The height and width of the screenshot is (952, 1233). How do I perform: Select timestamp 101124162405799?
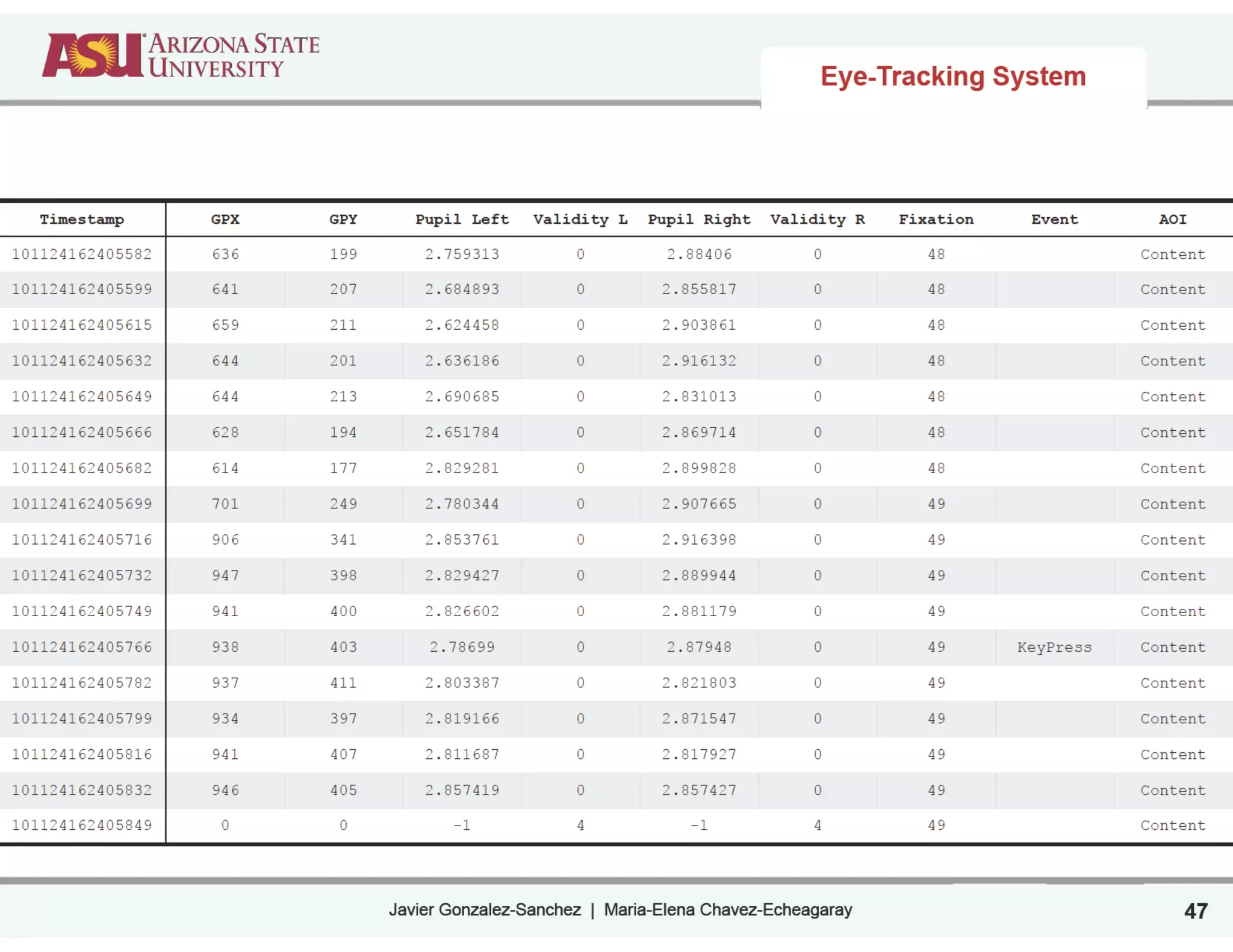click(82, 719)
